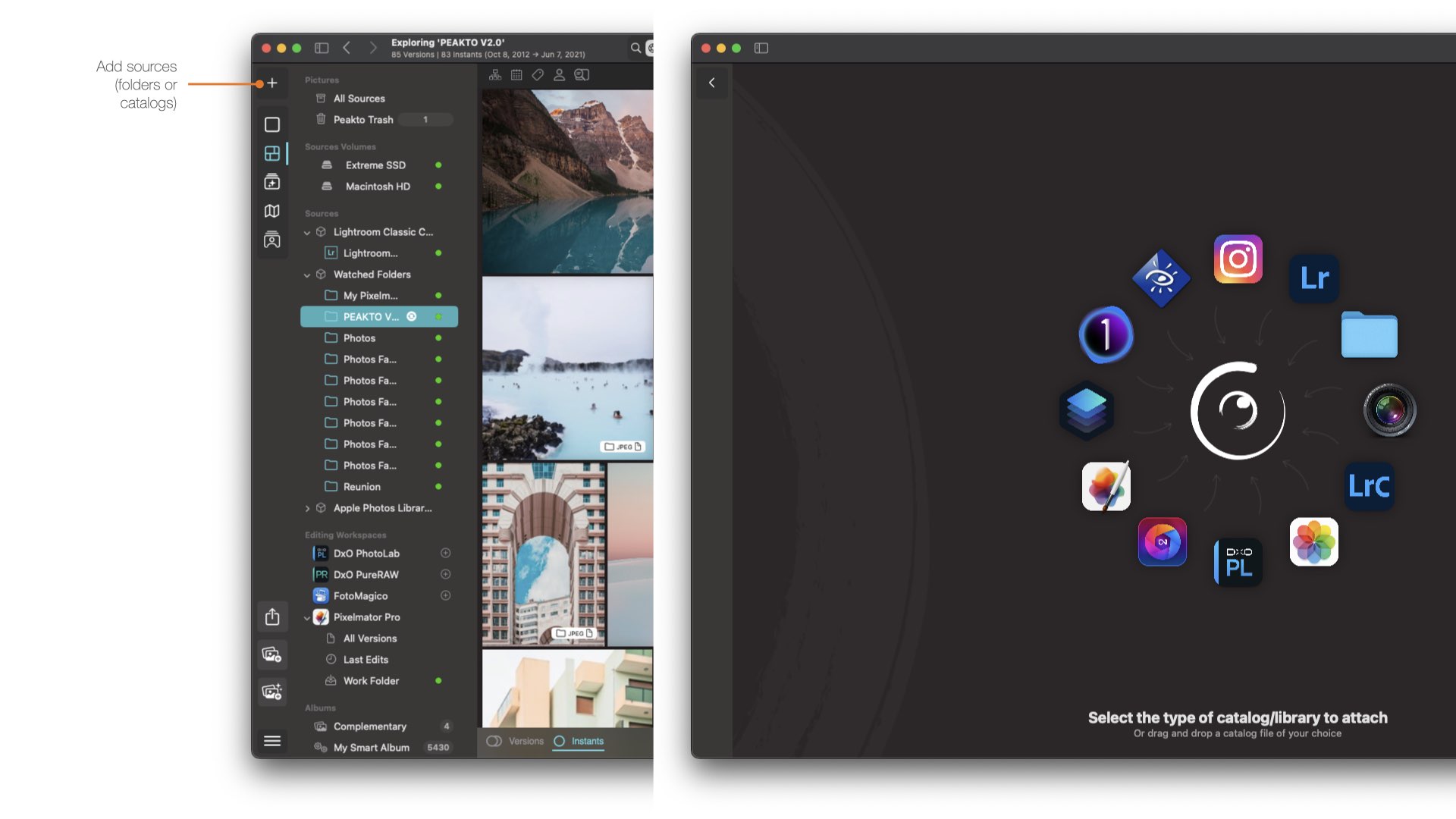Collapse the Watched Folders group
This screenshot has width=1456, height=819.
click(x=307, y=275)
